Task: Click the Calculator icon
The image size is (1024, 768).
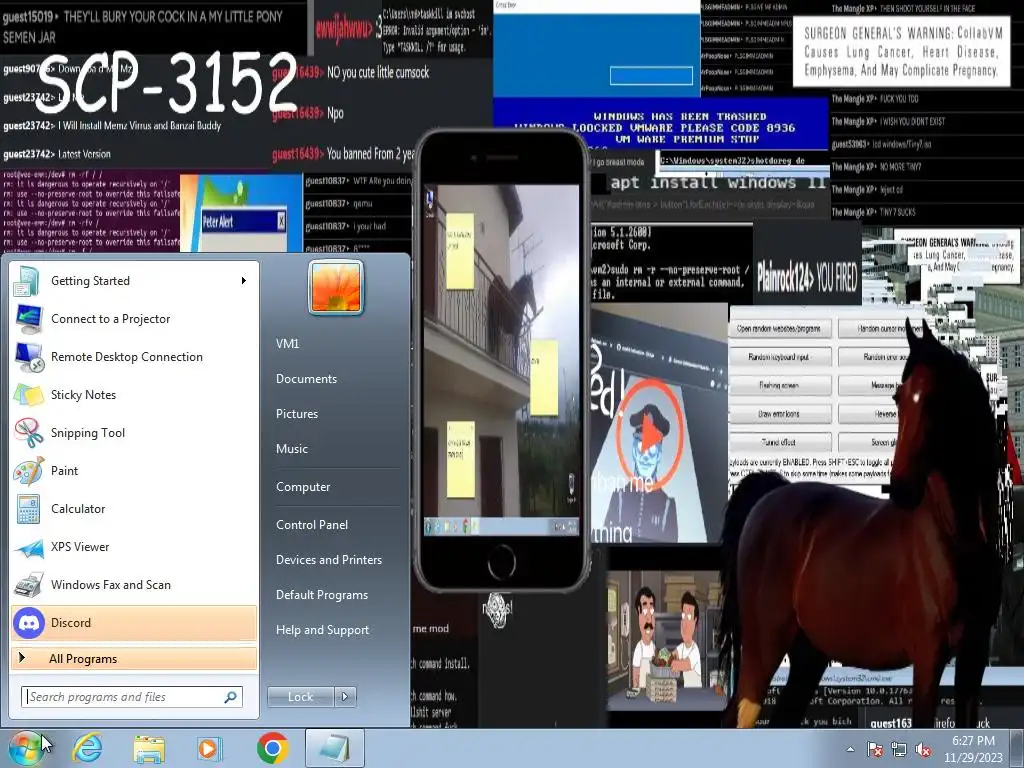Action: click(x=28, y=509)
